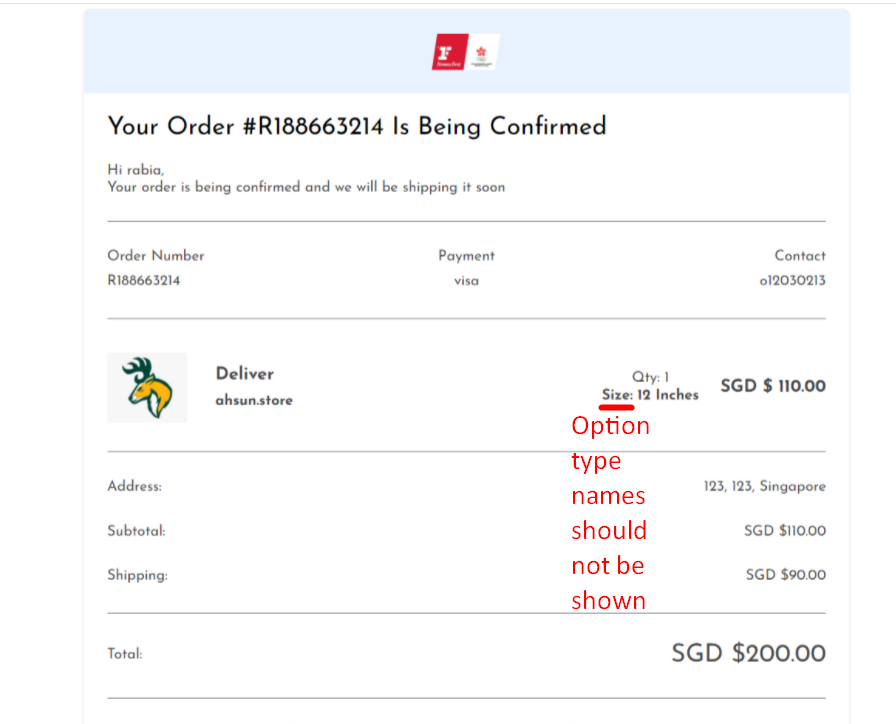
Task: Click the red Fitness First logo
Action: click(450, 52)
